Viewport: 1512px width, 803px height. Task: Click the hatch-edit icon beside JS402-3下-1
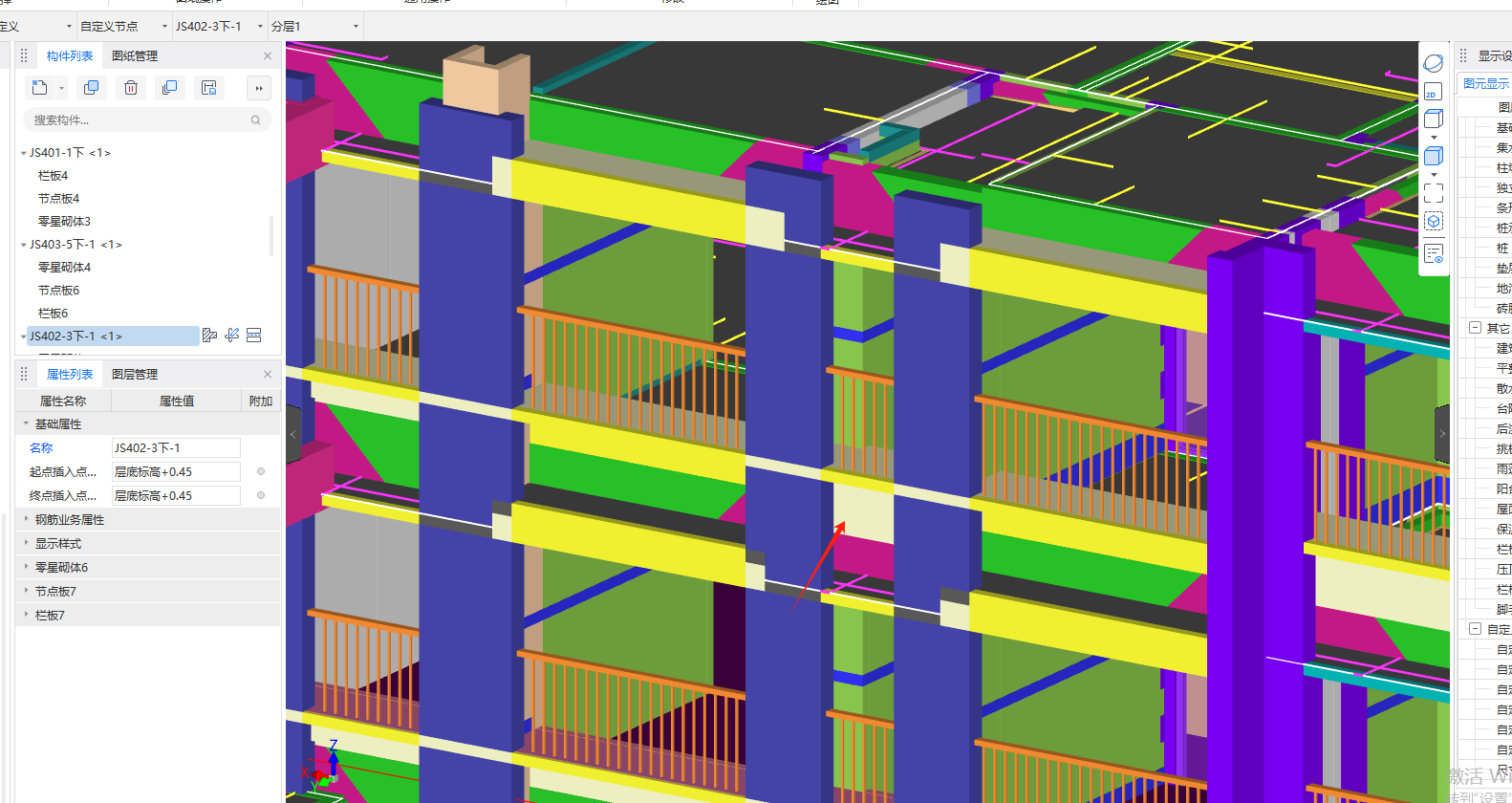[210, 336]
